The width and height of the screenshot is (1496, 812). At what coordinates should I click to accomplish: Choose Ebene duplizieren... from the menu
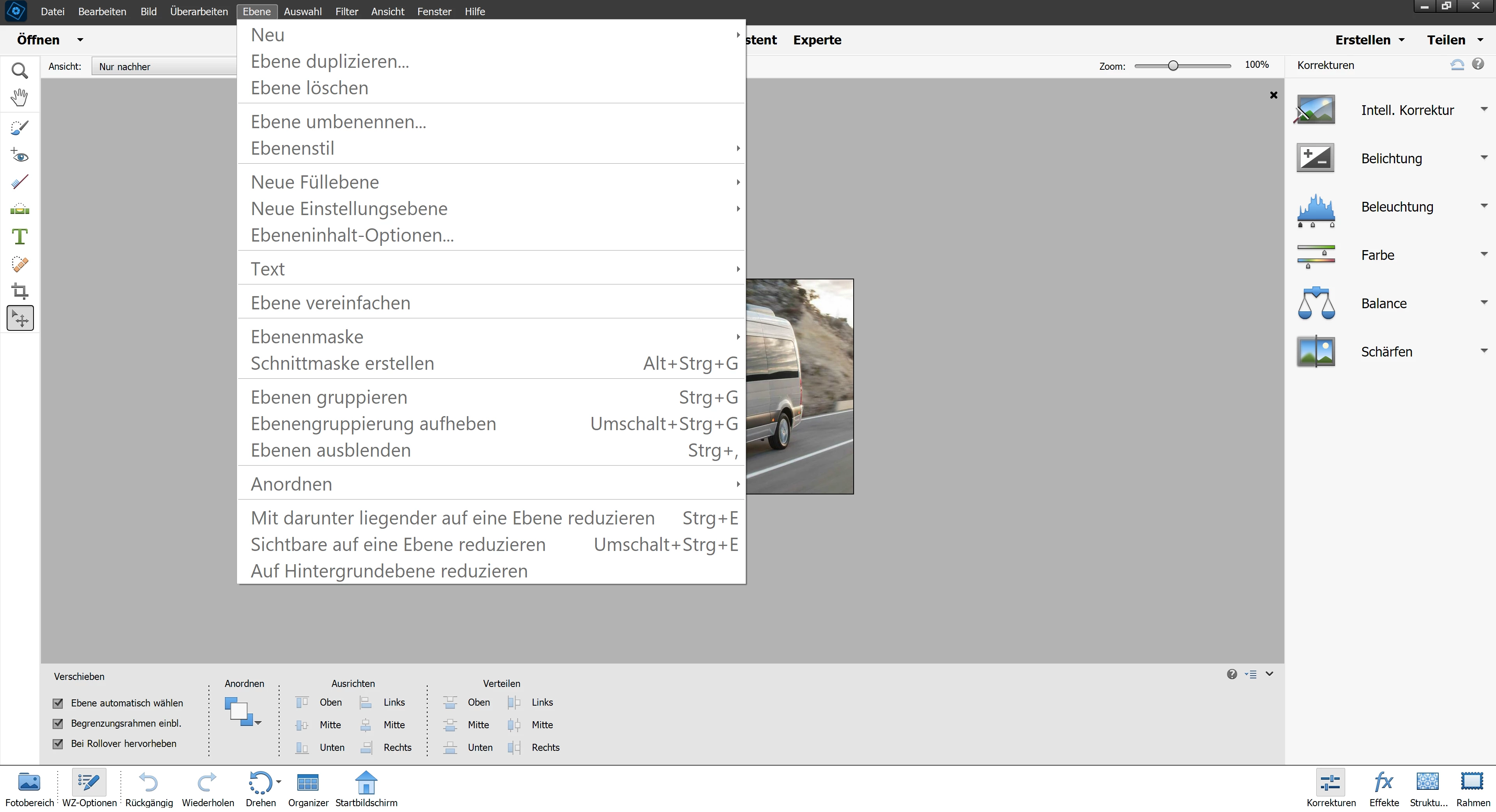pos(330,62)
